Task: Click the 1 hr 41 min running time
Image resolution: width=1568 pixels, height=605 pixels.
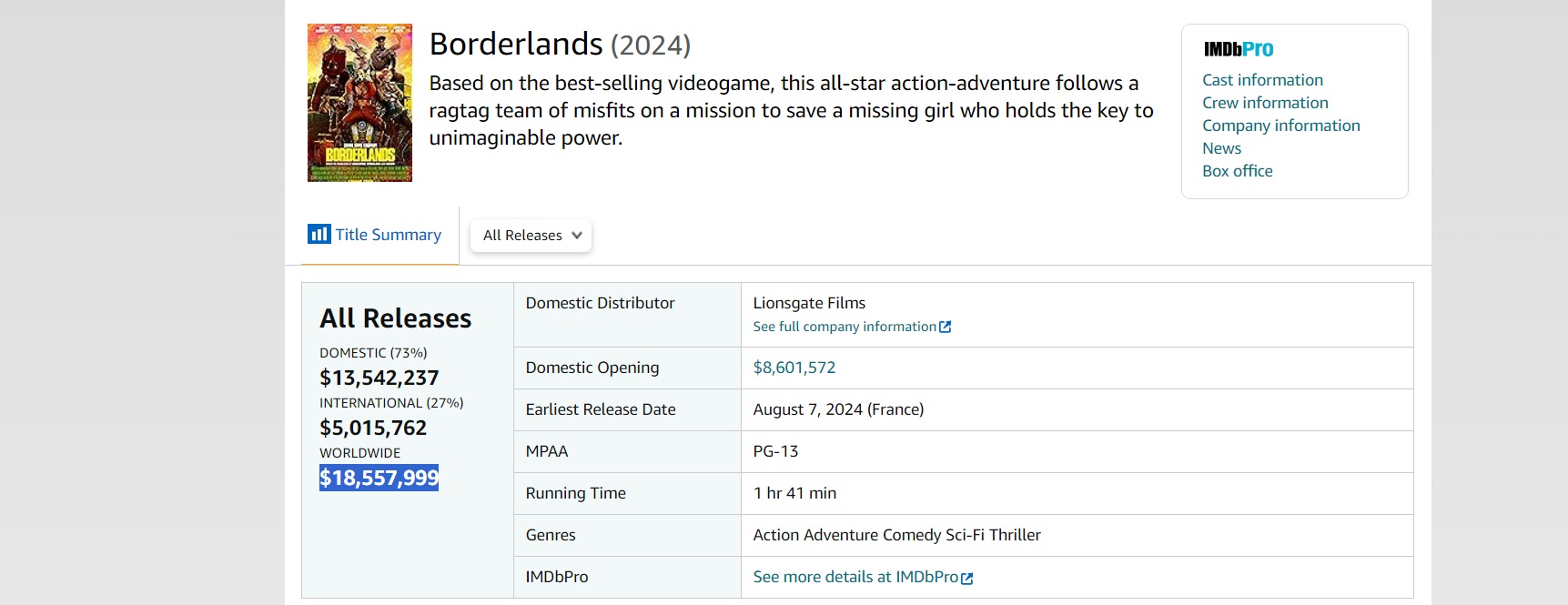Action: coord(794,493)
